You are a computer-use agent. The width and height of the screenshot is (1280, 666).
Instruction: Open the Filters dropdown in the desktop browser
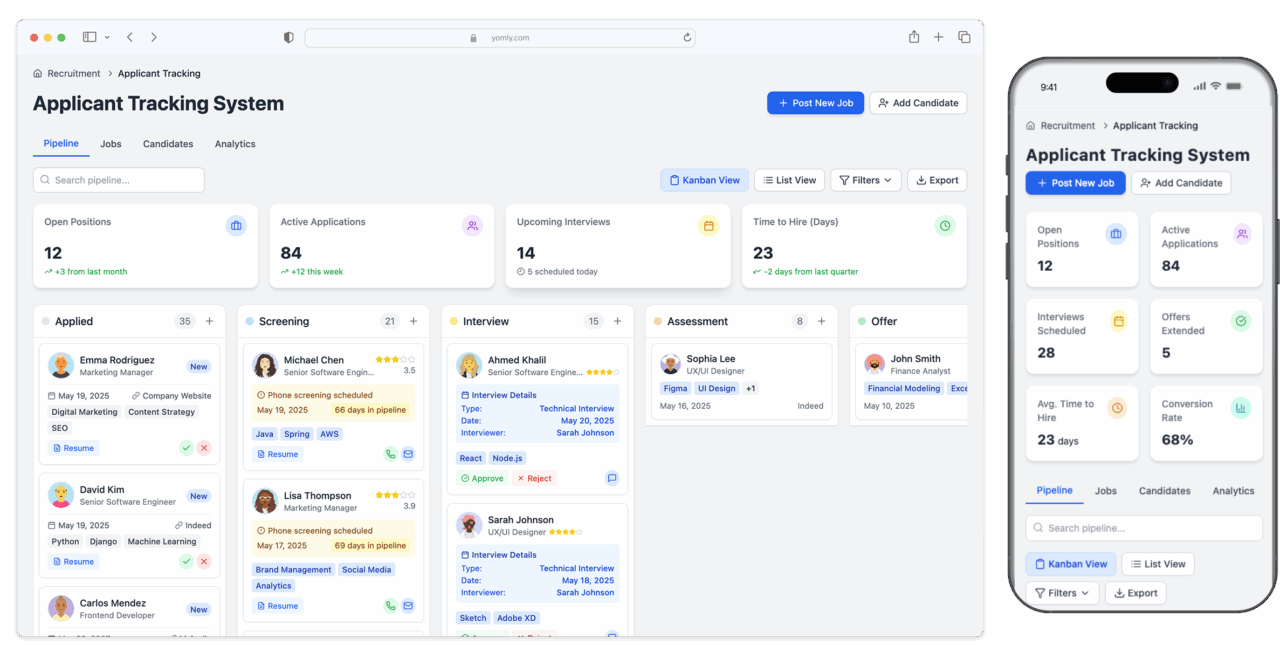tap(866, 180)
